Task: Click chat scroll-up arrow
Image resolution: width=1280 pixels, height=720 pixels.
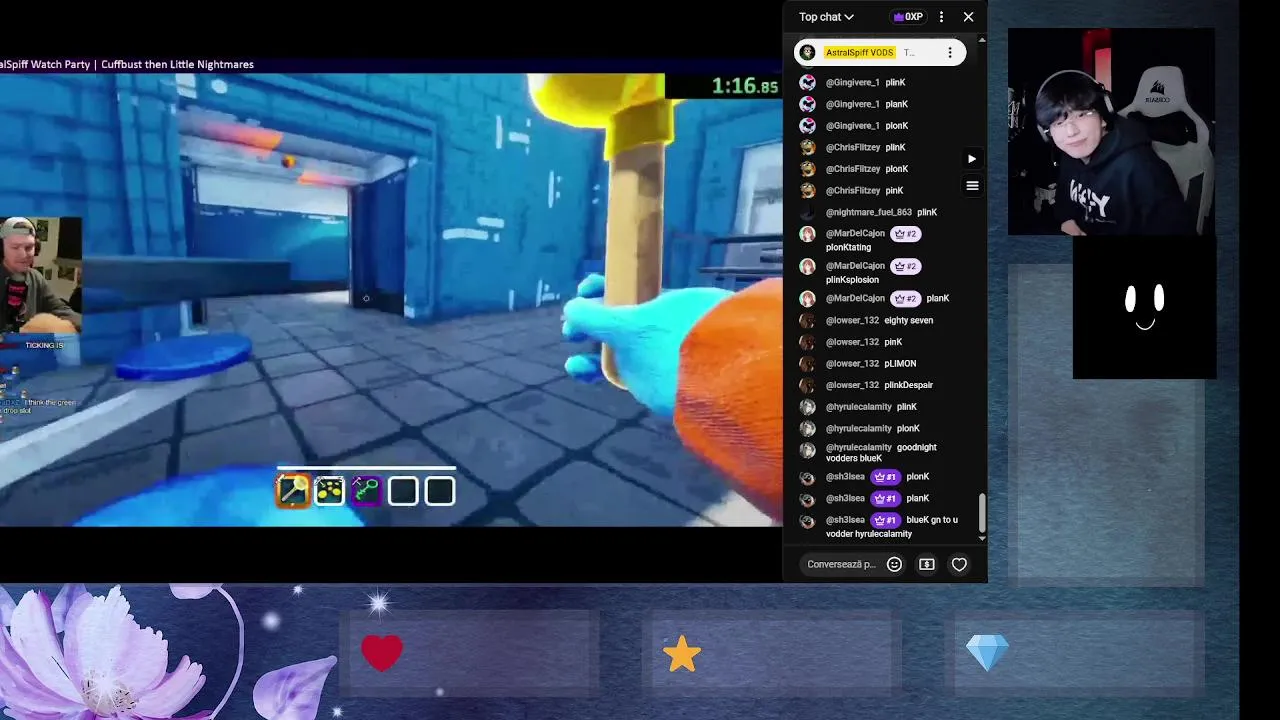Action: tap(982, 40)
